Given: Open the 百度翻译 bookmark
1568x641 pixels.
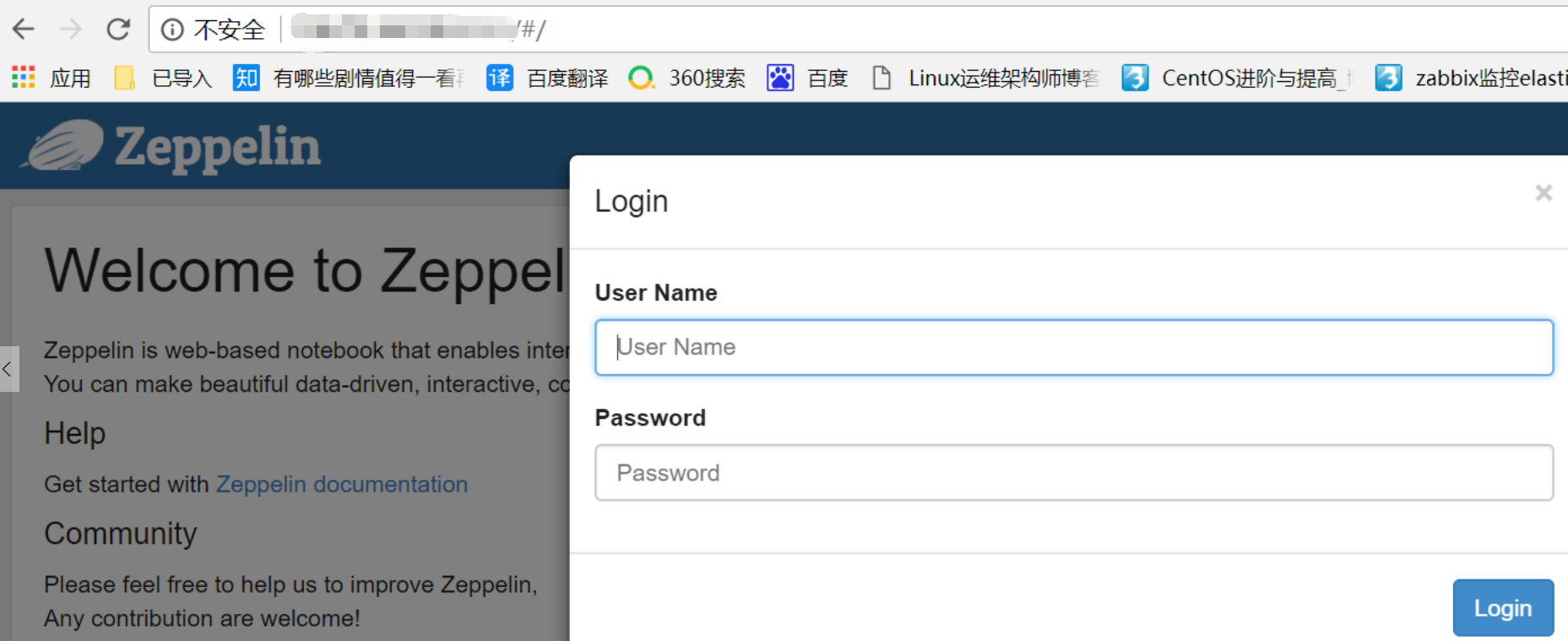Looking at the screenshot, I should click(547, 79).
